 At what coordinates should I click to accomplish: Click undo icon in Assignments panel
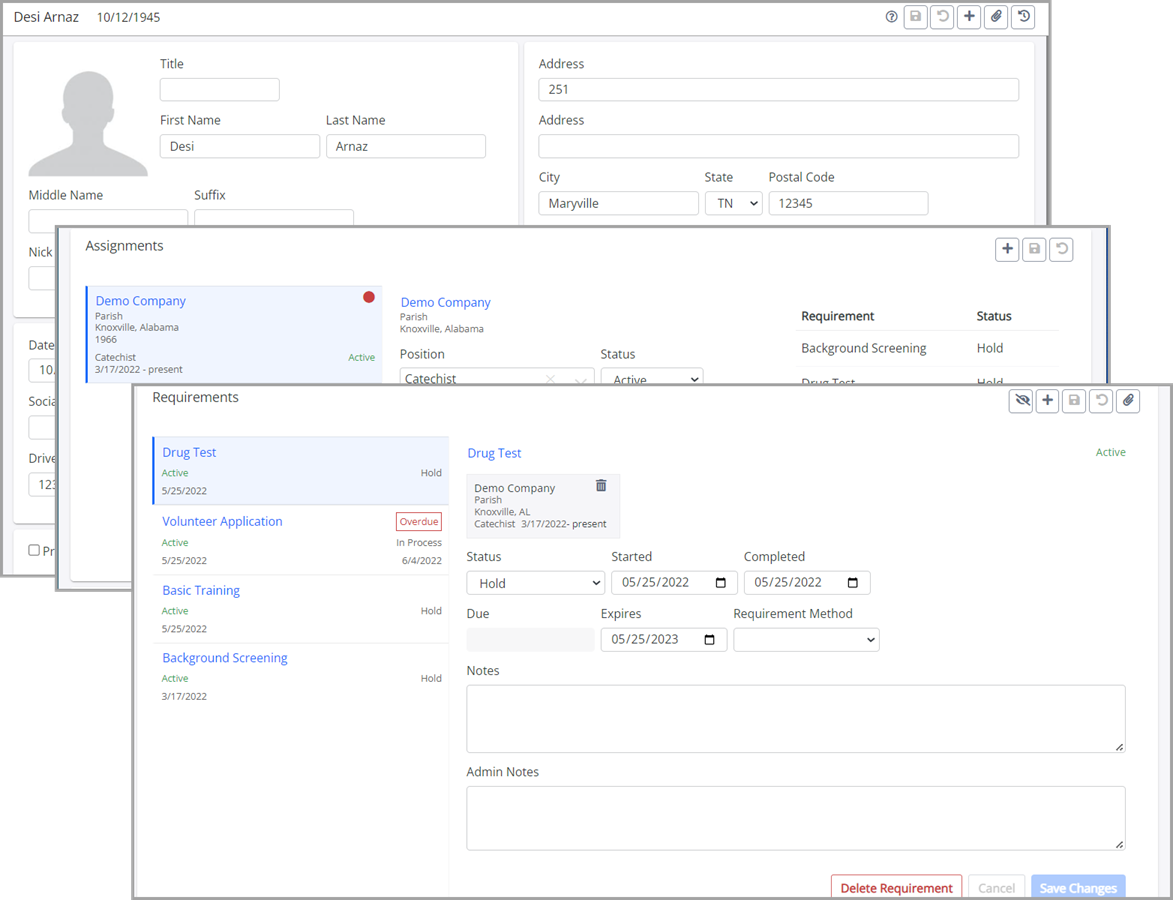pyautogui.click(x=1062, y=249)
